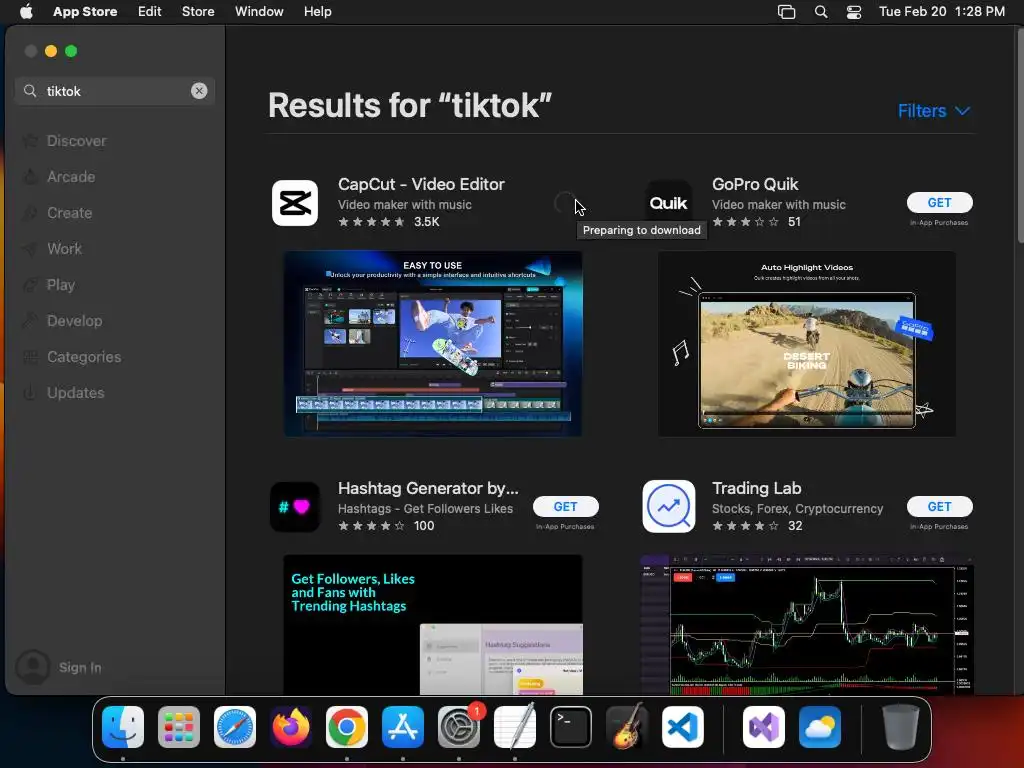Click the GoPro Quik 51 ratings text
Viewport: 1024px width, 768px height.
point(794,222)
